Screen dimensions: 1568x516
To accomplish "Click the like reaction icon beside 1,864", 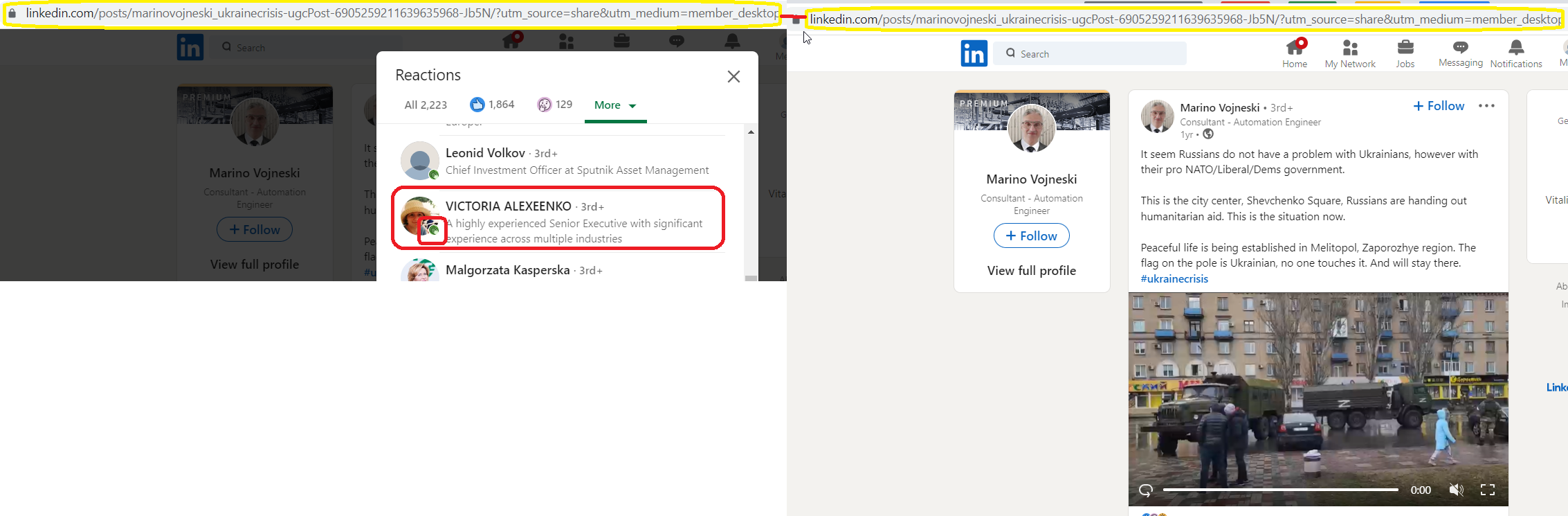I will click(477, 105).
